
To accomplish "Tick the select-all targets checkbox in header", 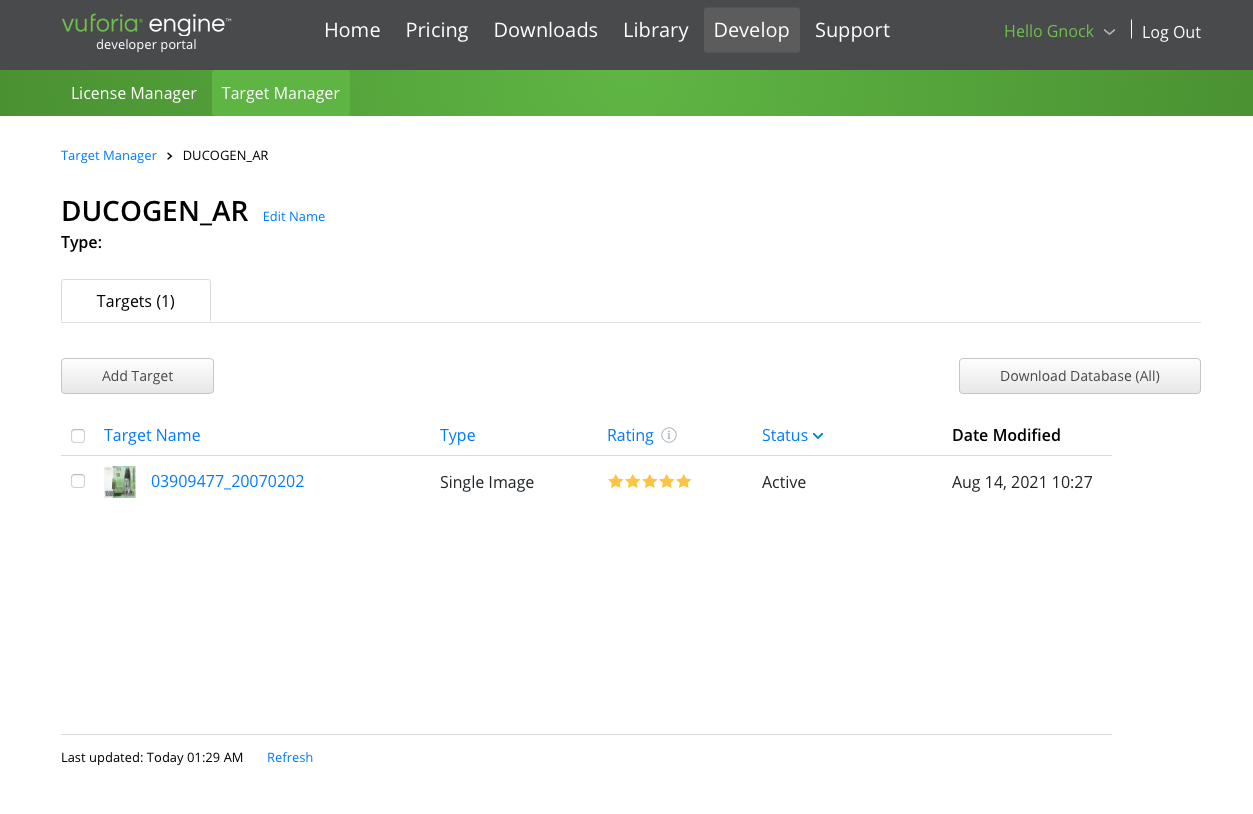I will coord(78,436).
